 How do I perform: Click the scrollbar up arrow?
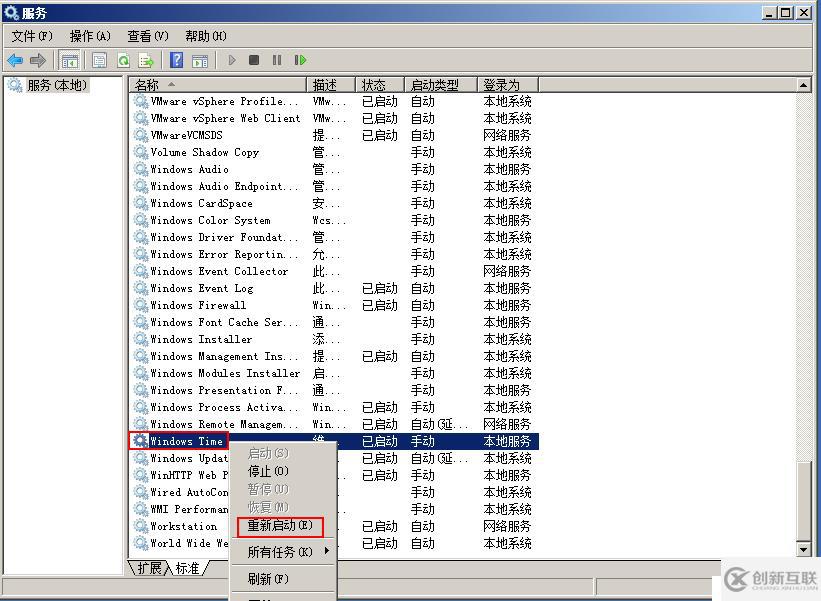coord(804,85)
